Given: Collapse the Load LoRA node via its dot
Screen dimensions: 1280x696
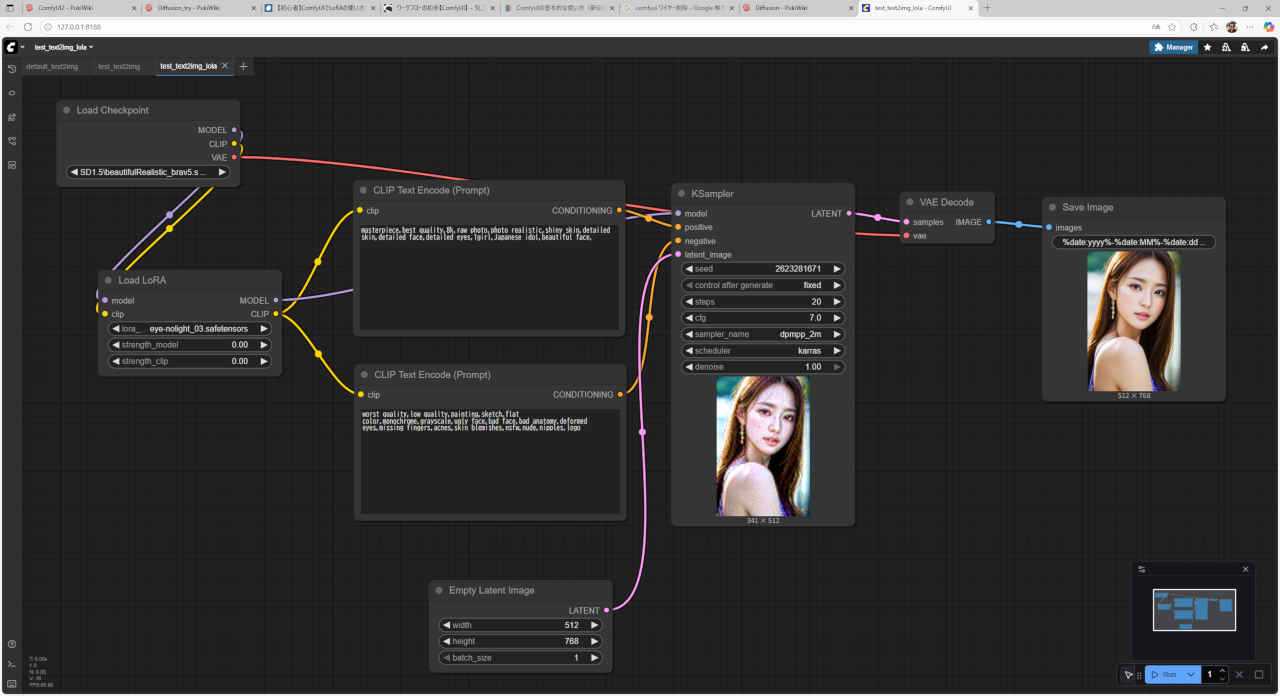Looking at the screenshot, I should (108, 281).
